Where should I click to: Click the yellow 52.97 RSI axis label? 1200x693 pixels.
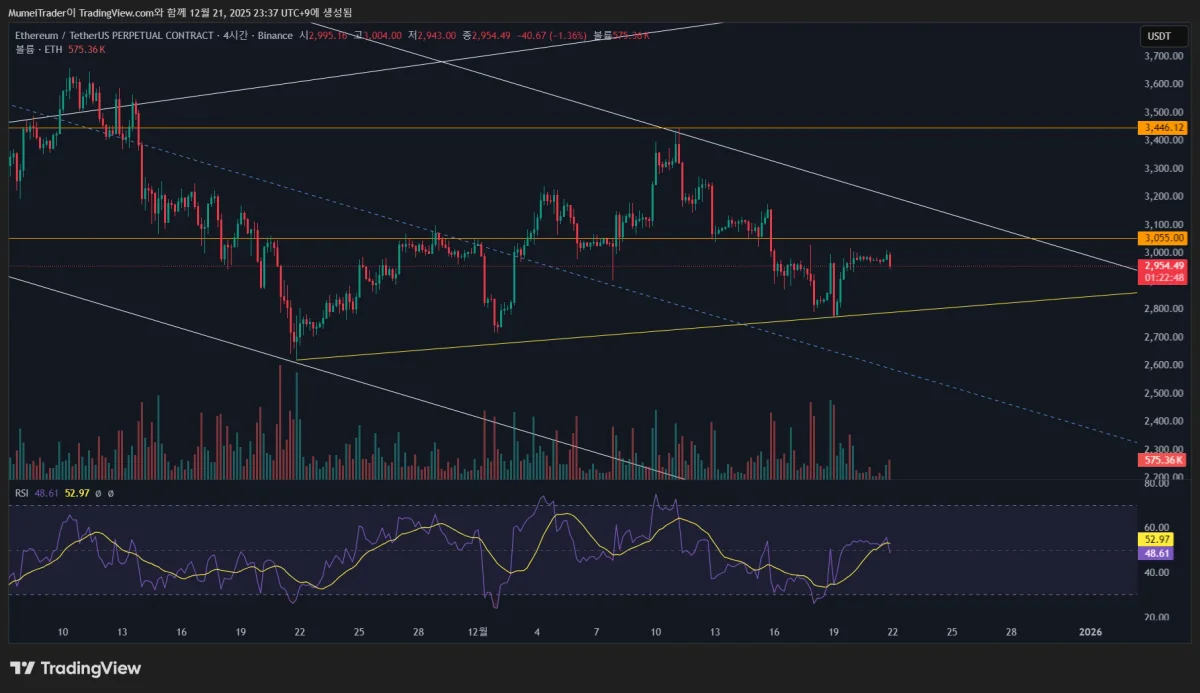(1156, 539)
